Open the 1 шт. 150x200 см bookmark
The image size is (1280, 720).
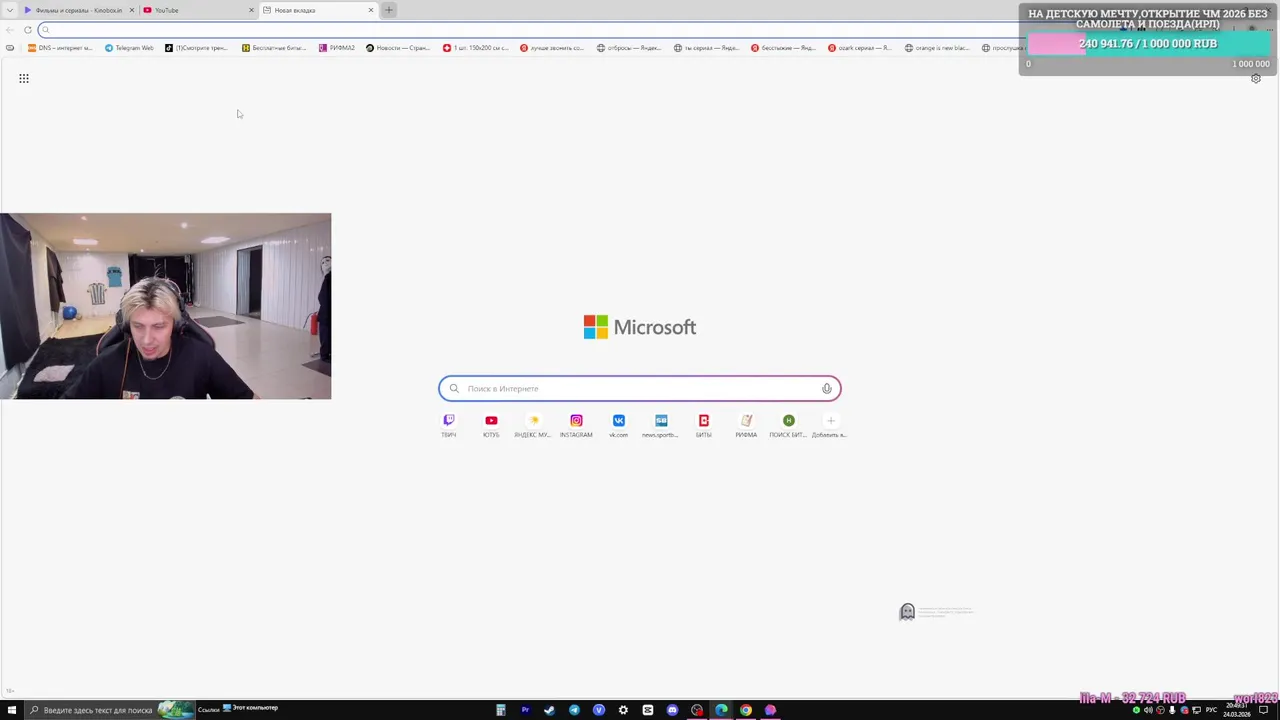pos(476,48)
